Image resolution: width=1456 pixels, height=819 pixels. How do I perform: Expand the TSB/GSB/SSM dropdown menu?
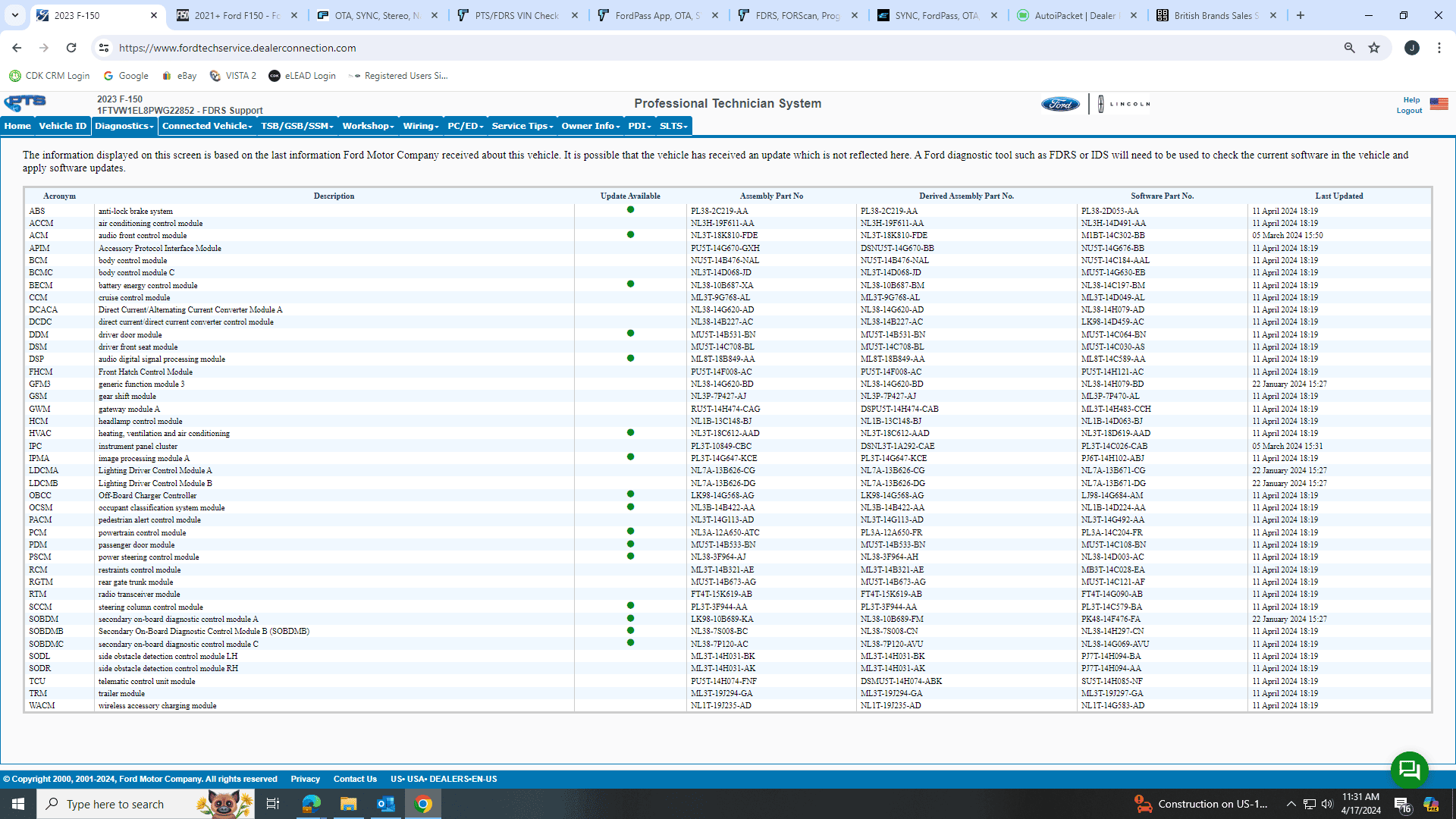click(297, 126)
